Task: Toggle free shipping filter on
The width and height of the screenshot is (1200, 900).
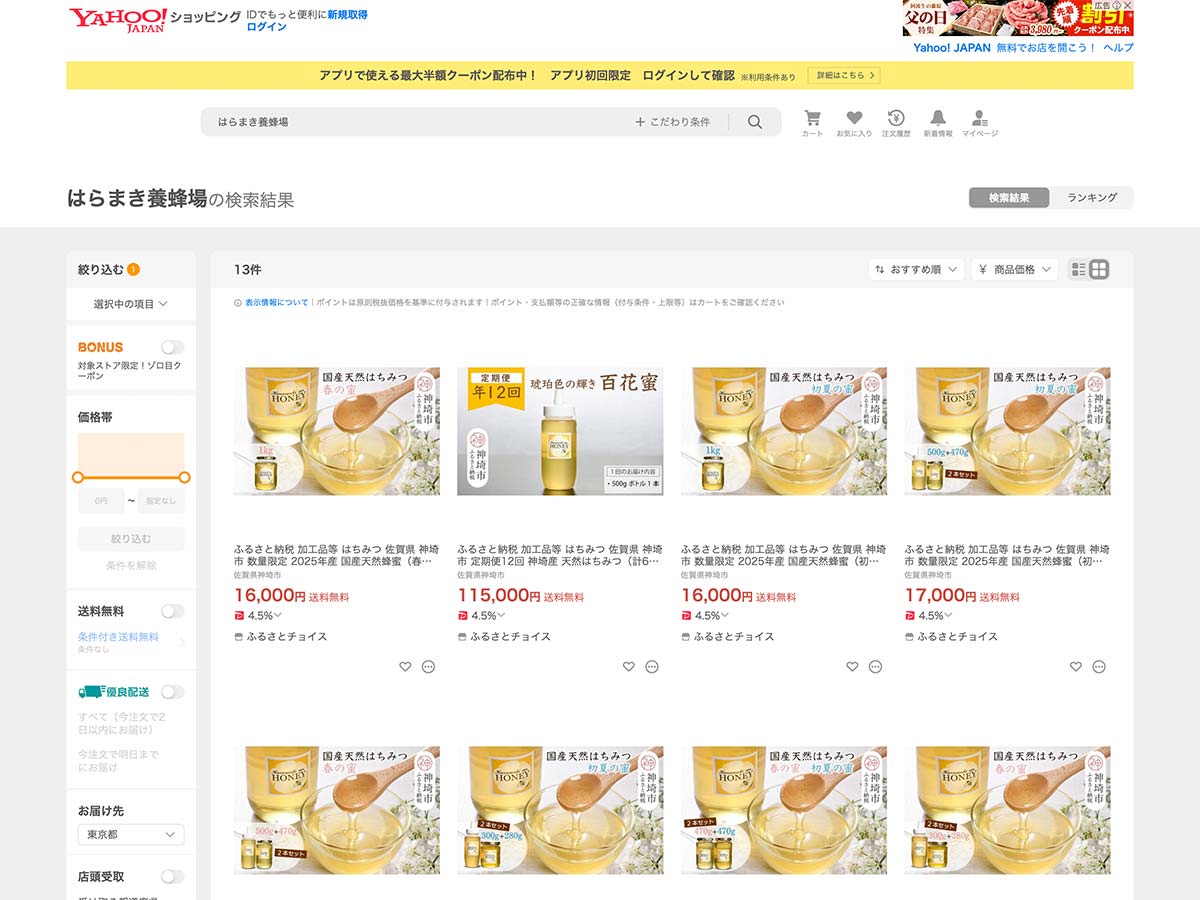Action: [172, 611]
